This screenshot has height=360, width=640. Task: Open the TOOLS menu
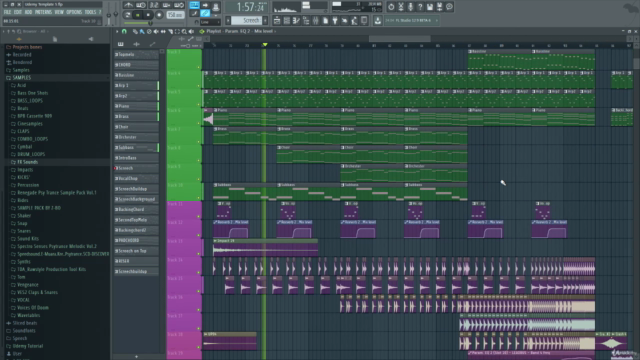(90, 12)
